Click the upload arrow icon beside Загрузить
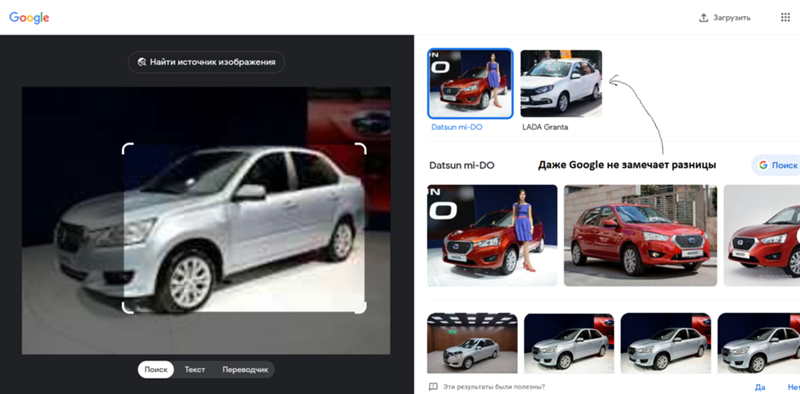Image resolution: width=800 pixels, height=394 pixels. coord(704,18)
